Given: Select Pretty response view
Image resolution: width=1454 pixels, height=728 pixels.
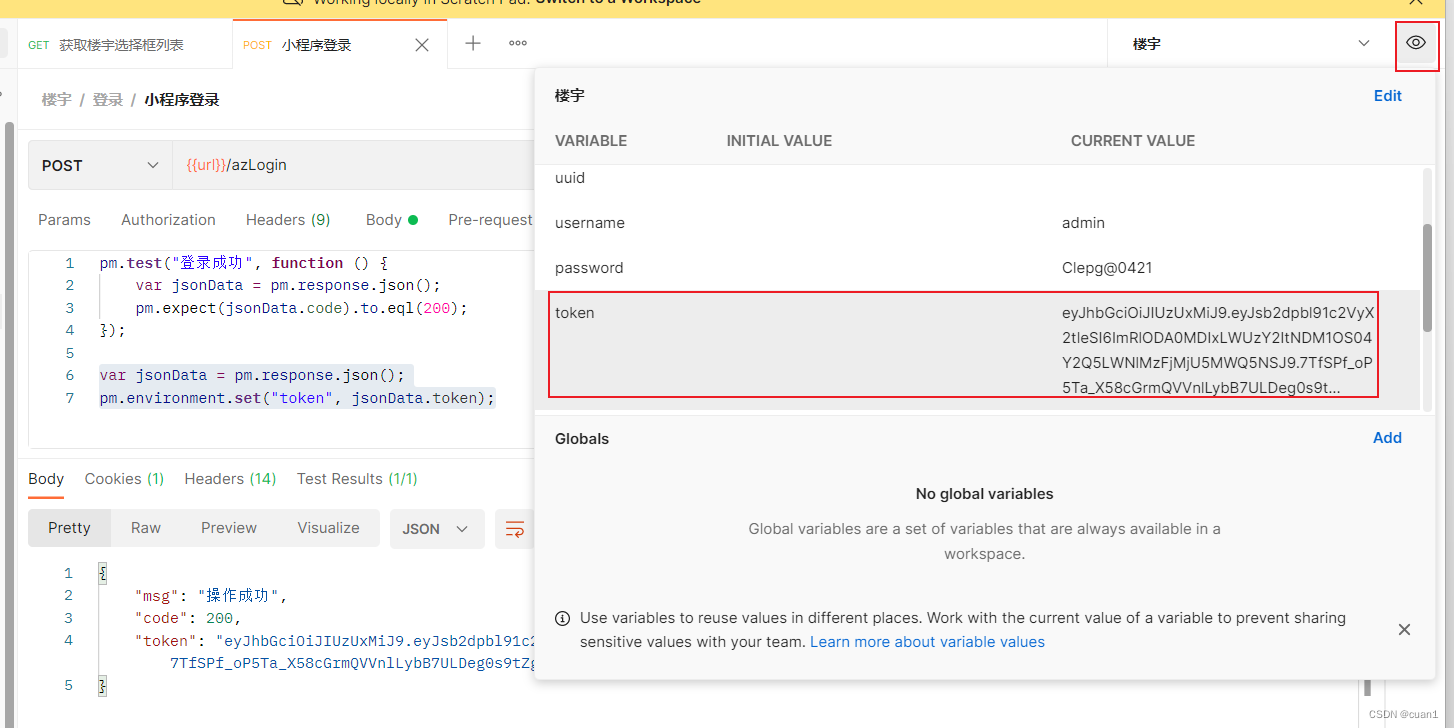Looking at the screenshot, I should click(69, 528).
